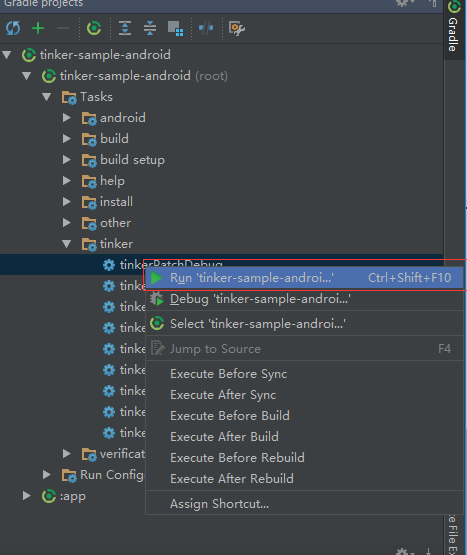The height and width of the screenshot is (555, 467).
Task: Expand the android task group
Action: 67,118
